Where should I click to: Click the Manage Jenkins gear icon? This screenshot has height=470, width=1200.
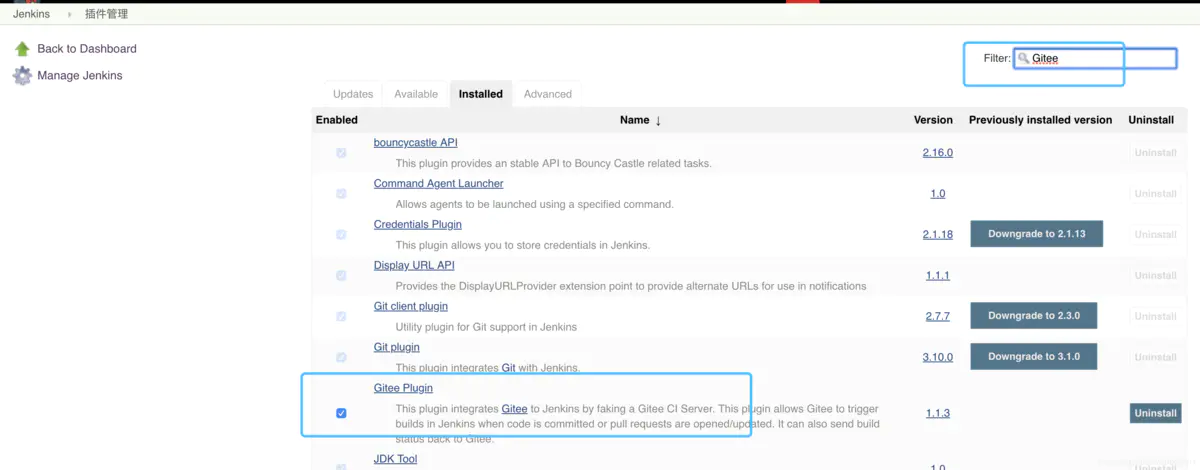click(x=22, y=75)
